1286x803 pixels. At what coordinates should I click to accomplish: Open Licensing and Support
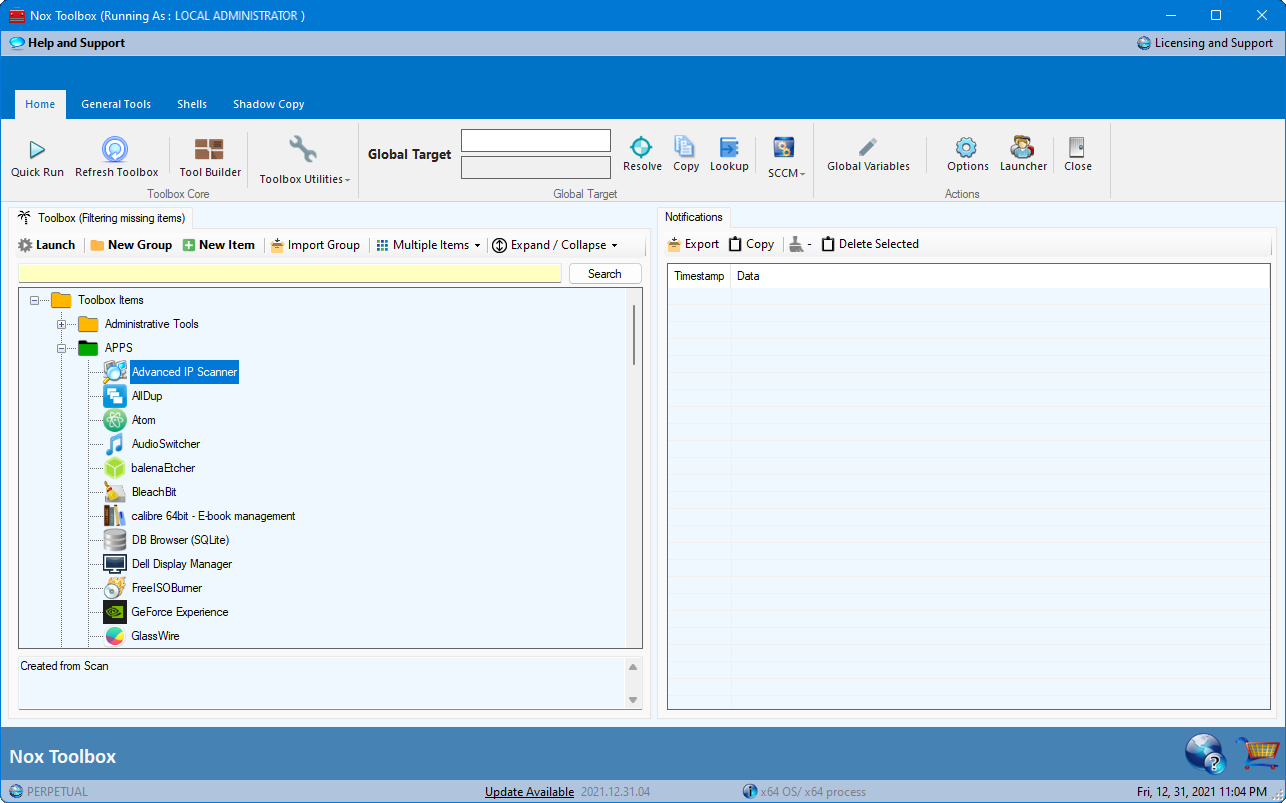[x=1205, y=43]
